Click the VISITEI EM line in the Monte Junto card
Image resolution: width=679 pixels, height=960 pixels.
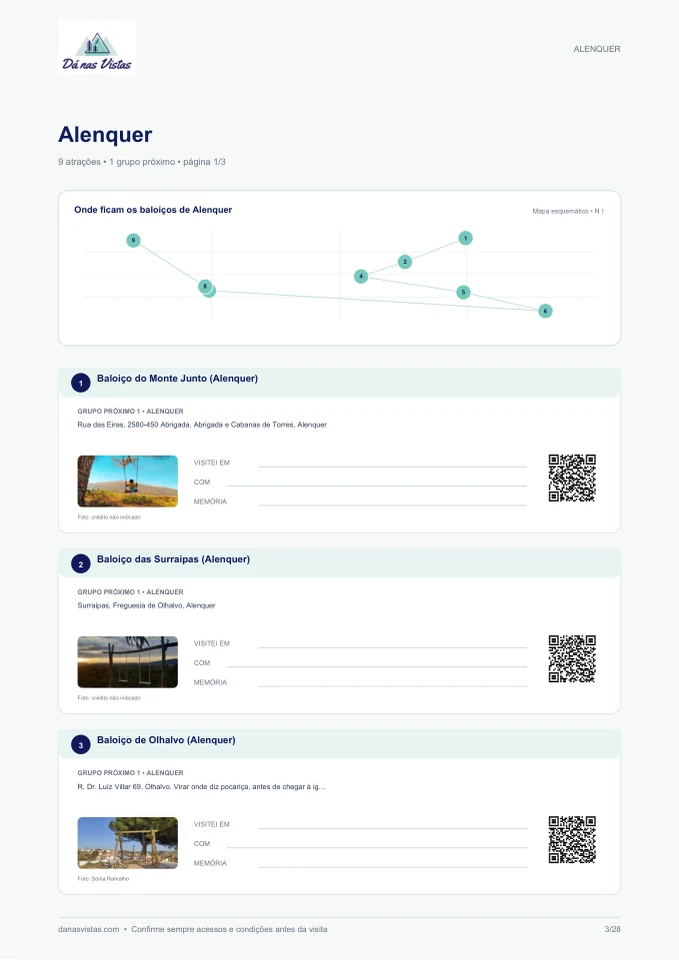click(x=392, y=466)
